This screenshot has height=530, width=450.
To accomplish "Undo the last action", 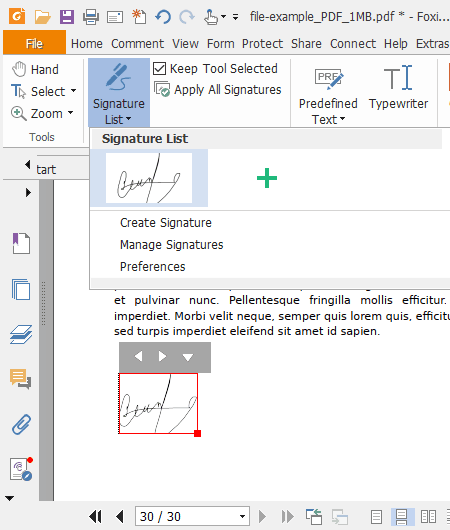I will pos(163,17).
